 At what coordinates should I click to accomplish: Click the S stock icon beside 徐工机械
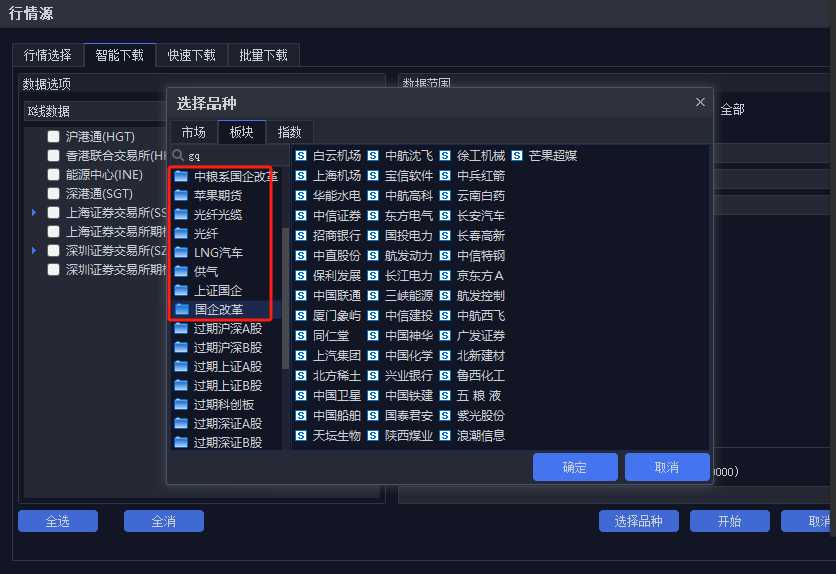click(x=445, y=156)
